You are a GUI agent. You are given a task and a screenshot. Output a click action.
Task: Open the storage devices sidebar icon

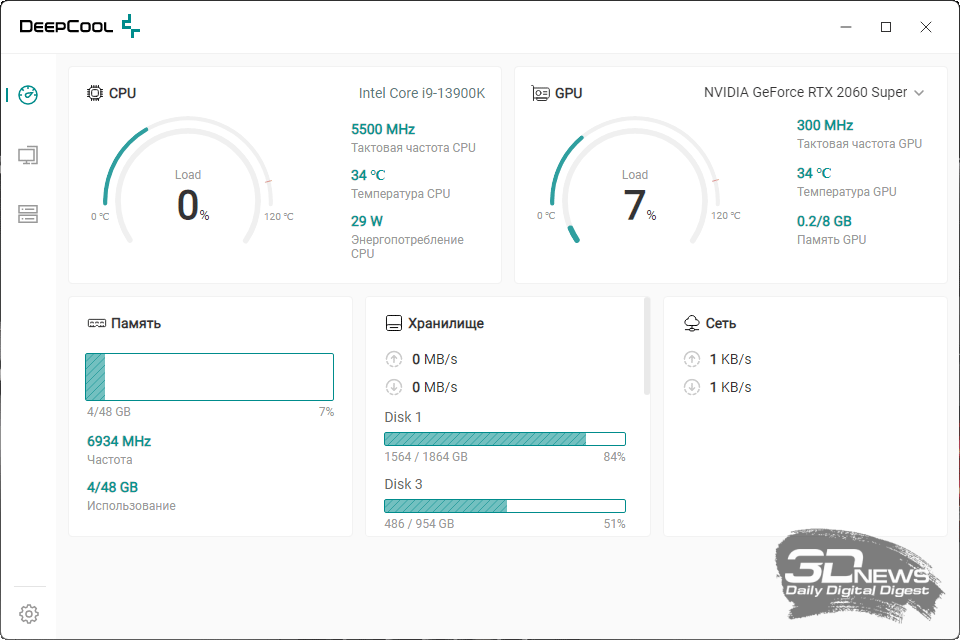(28, 214)
